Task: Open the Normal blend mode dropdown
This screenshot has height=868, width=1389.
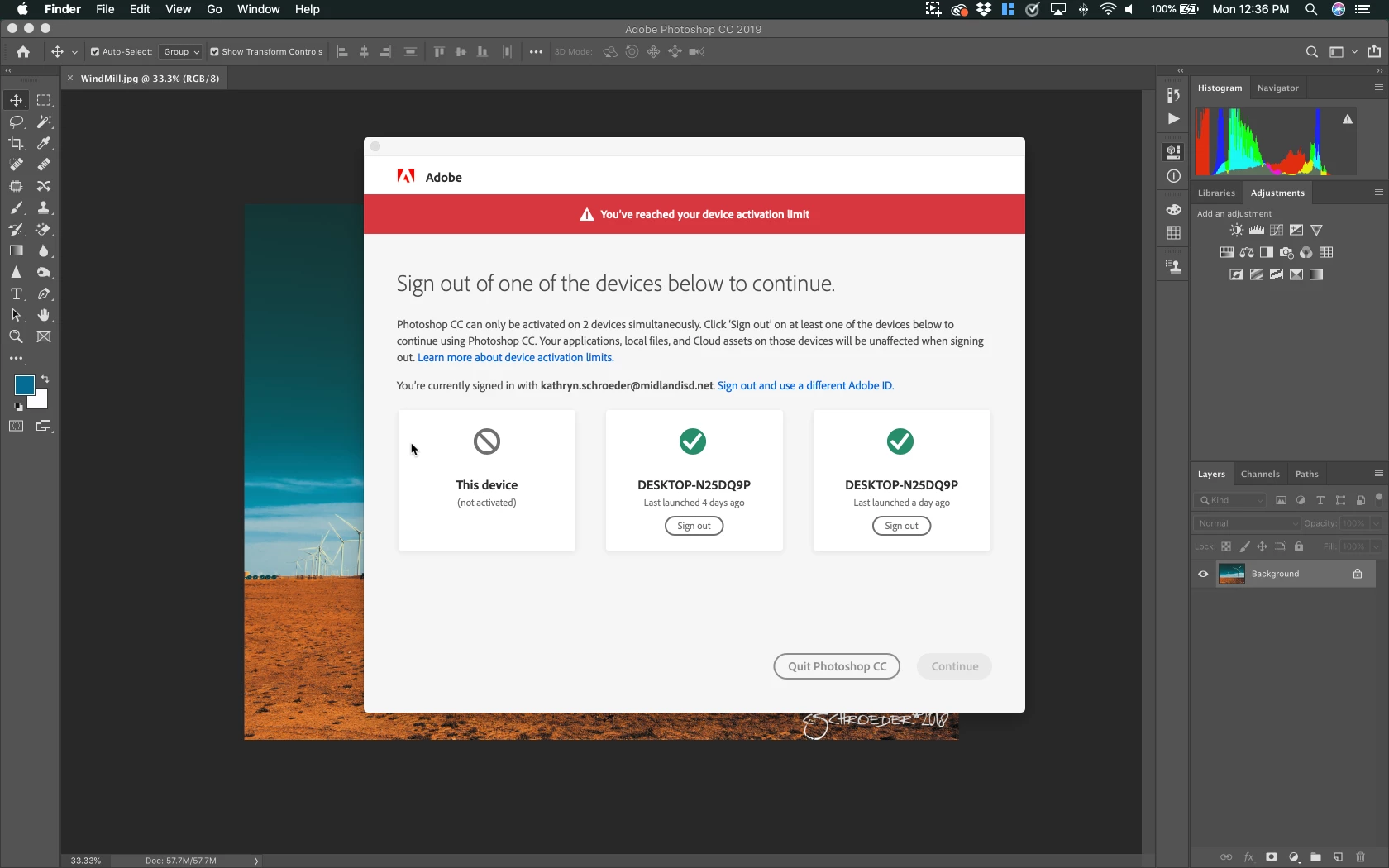Action: pos(1247,523)
